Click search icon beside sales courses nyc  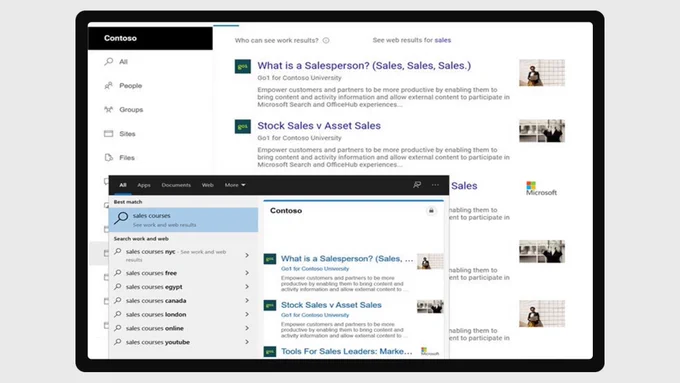118,252
